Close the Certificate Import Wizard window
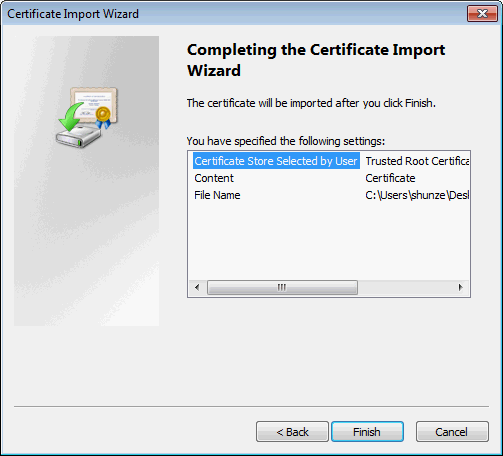This screenshot has width=503, height=456. click(482, 14)
